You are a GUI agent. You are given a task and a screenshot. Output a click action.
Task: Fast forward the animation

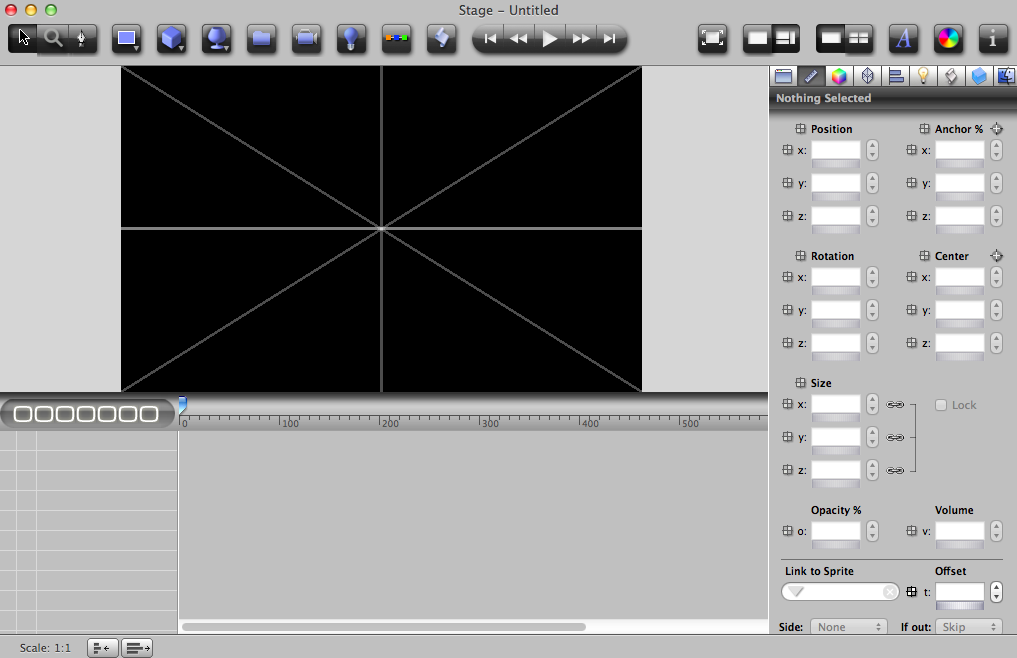[x=580, y=39]
